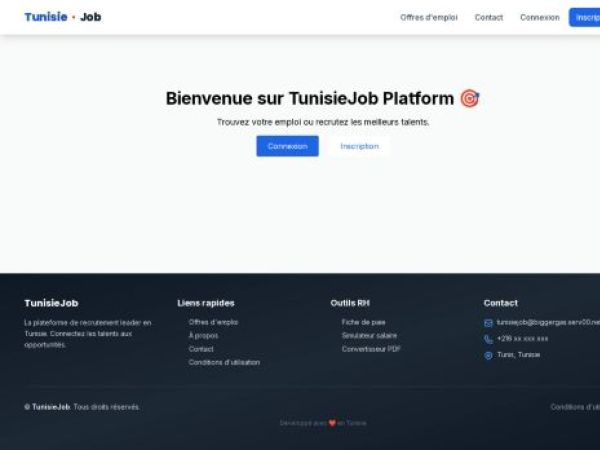
Task: Click the blue Connexion button in hero
Action: click(x=287, y=146)
